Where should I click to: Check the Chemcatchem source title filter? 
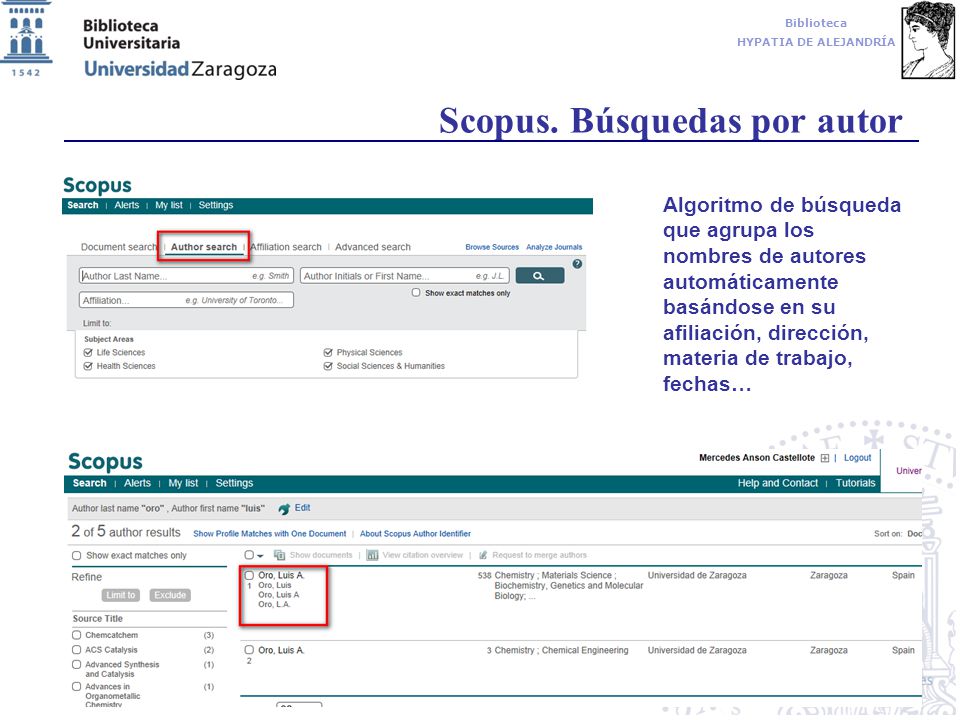(x=77, y=636)
